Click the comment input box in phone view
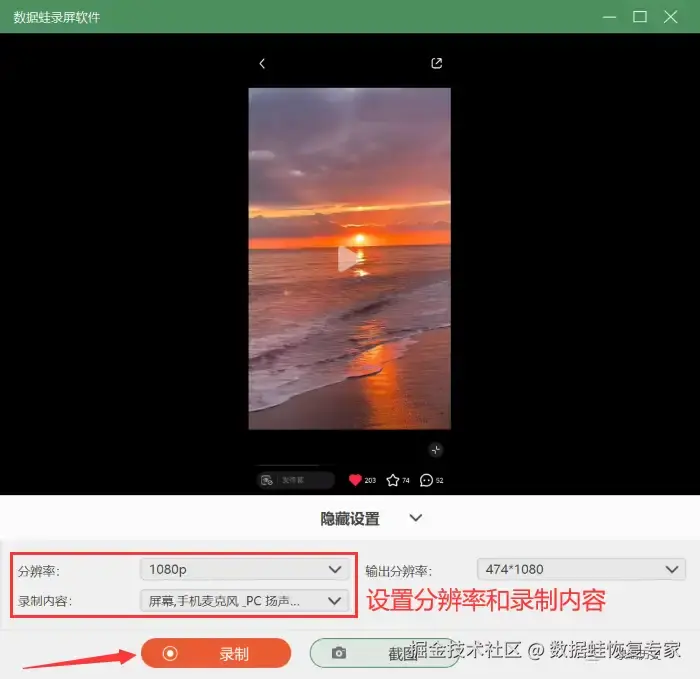 (x=296, y=480)
